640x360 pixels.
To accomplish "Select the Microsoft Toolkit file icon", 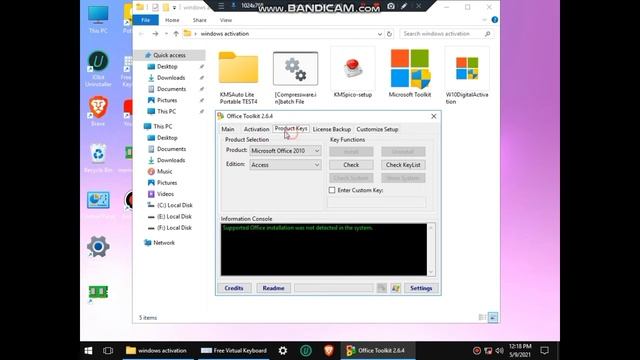I will point(410,68).
